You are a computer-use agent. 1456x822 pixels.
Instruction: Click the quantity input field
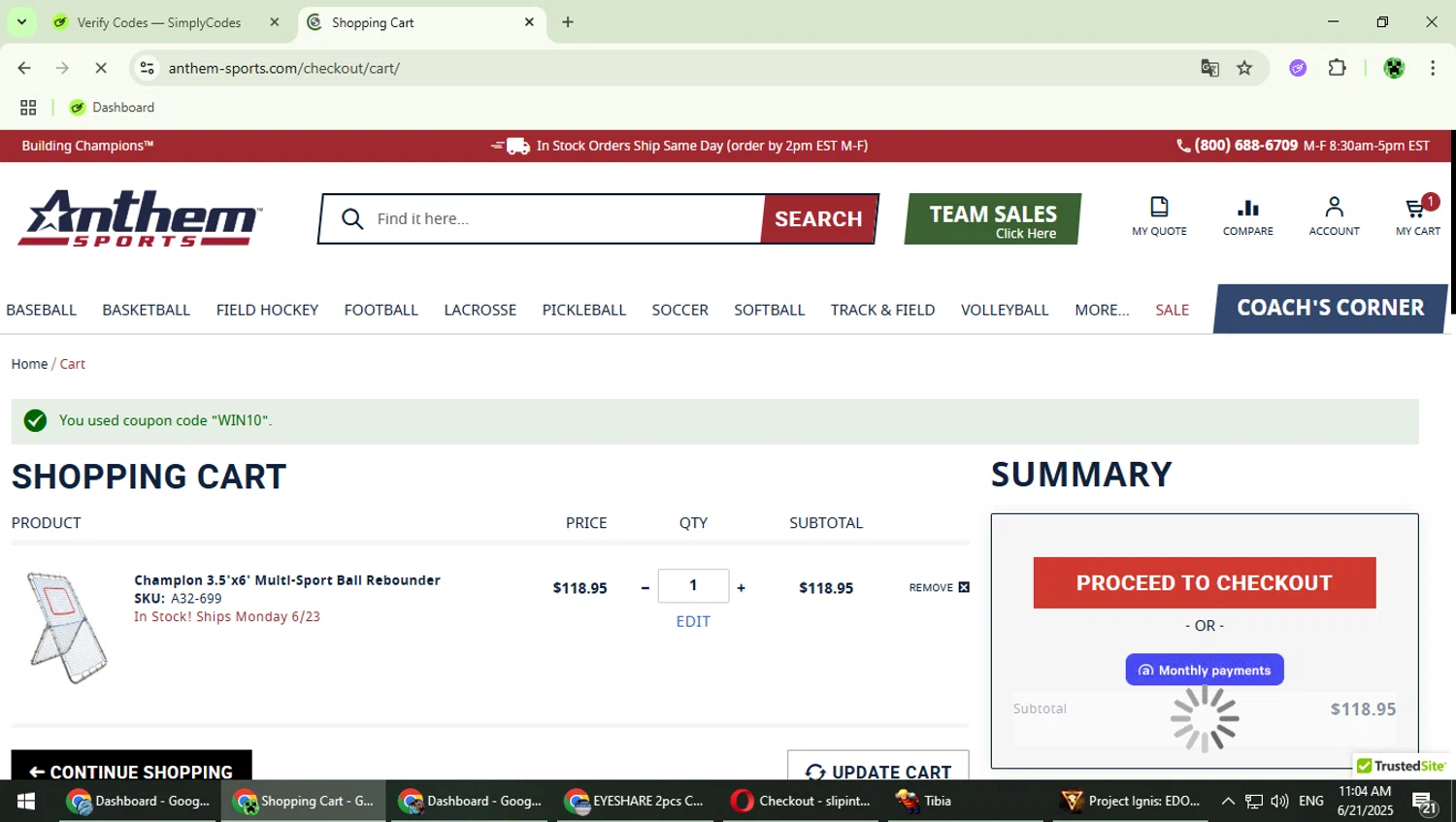click(693, 585)
